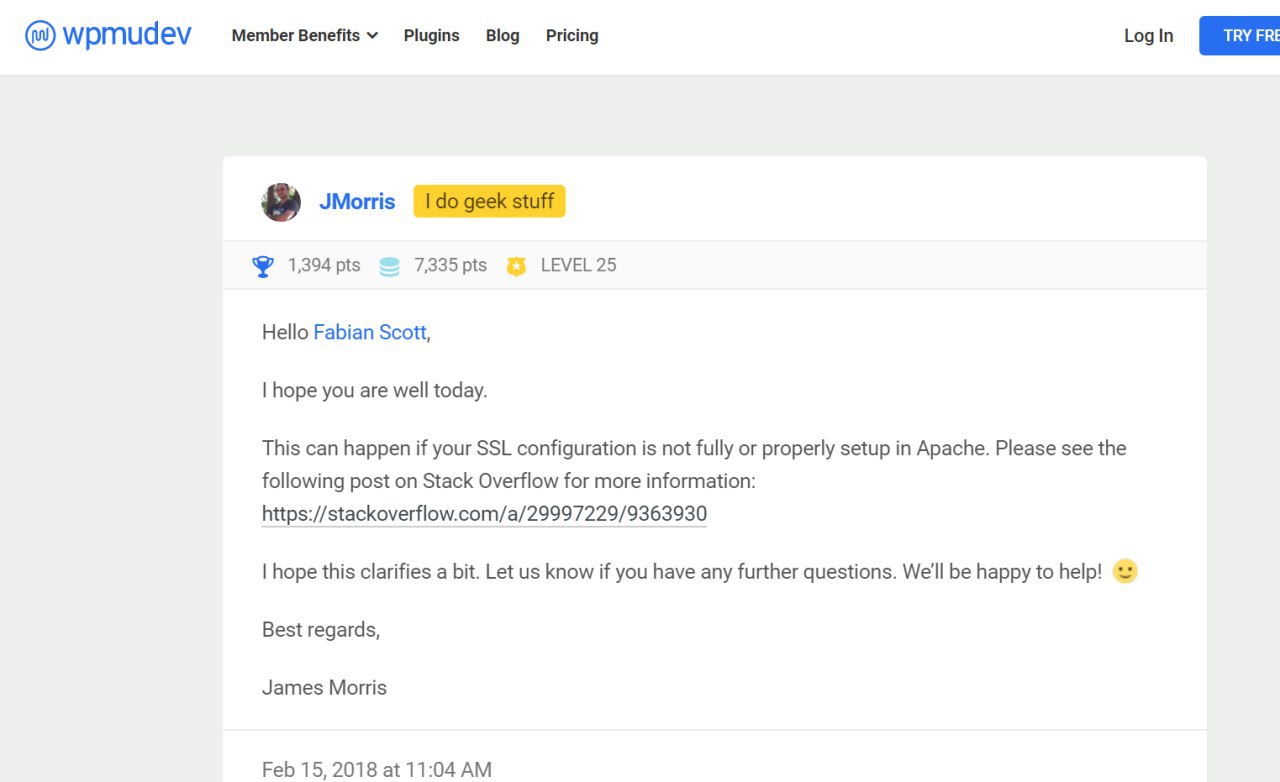Click the yellow level badge icon

(516, 266)
